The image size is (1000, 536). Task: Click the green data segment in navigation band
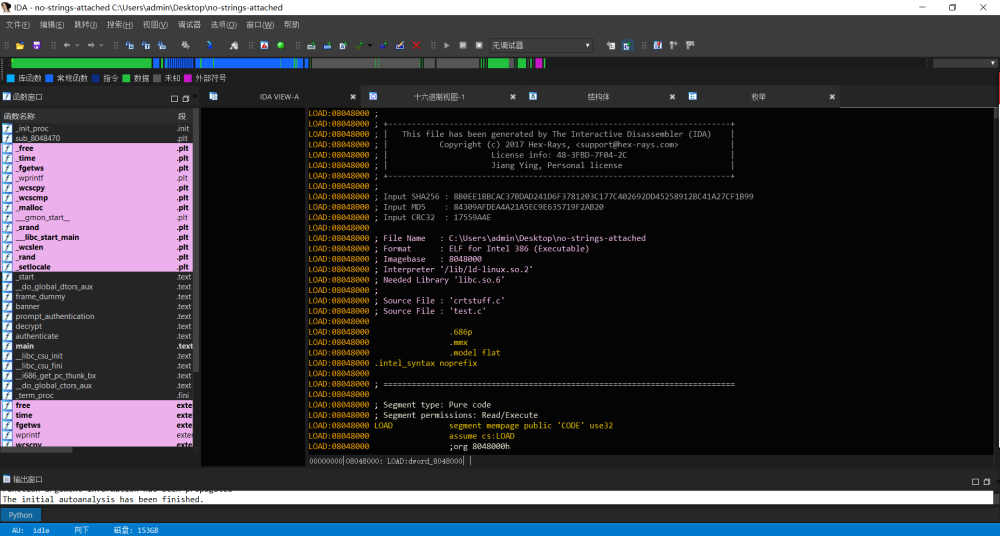coord(81,63)
